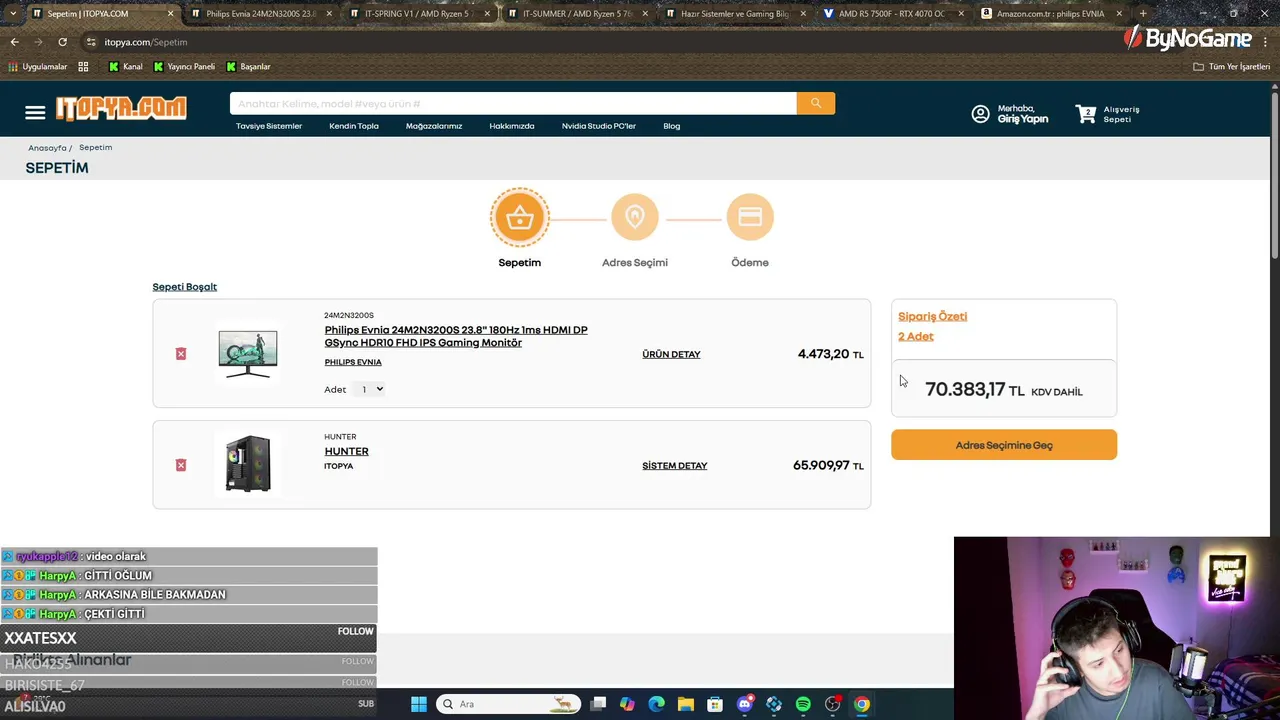The width and height of the screenshot is (1280, 720).
Task: Click the ITOPYA.COM logo
Action: 121,109
